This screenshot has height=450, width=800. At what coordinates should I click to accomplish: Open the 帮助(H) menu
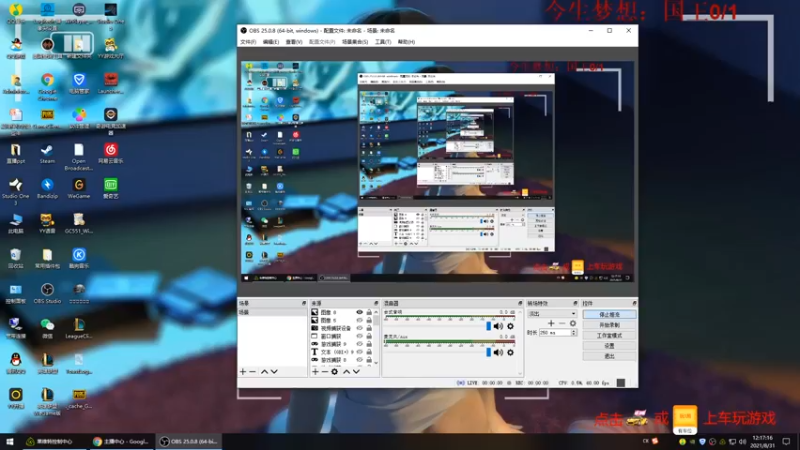pos(406,42)
